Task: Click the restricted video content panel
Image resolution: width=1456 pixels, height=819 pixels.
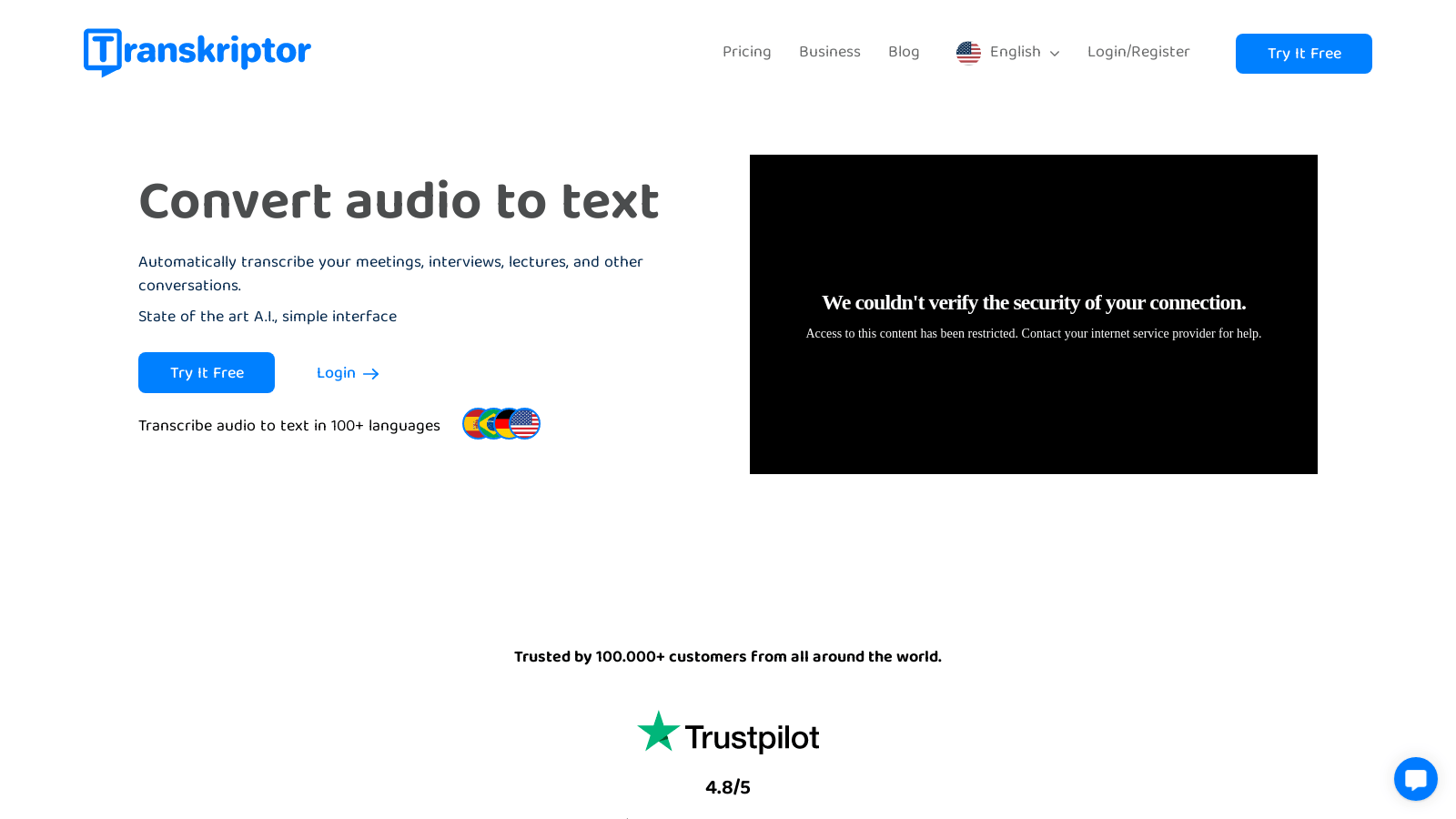Action: pyautogui.click(x=1033, y=314)
